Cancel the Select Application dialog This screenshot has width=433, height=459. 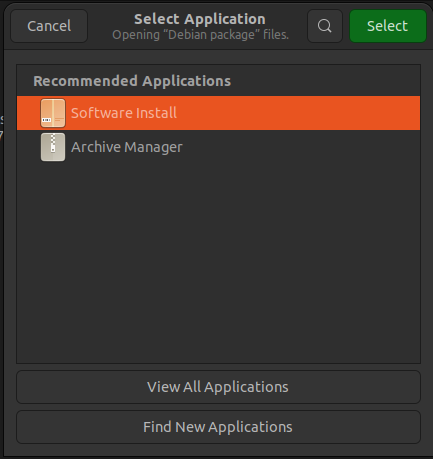(x=49, y=26)
